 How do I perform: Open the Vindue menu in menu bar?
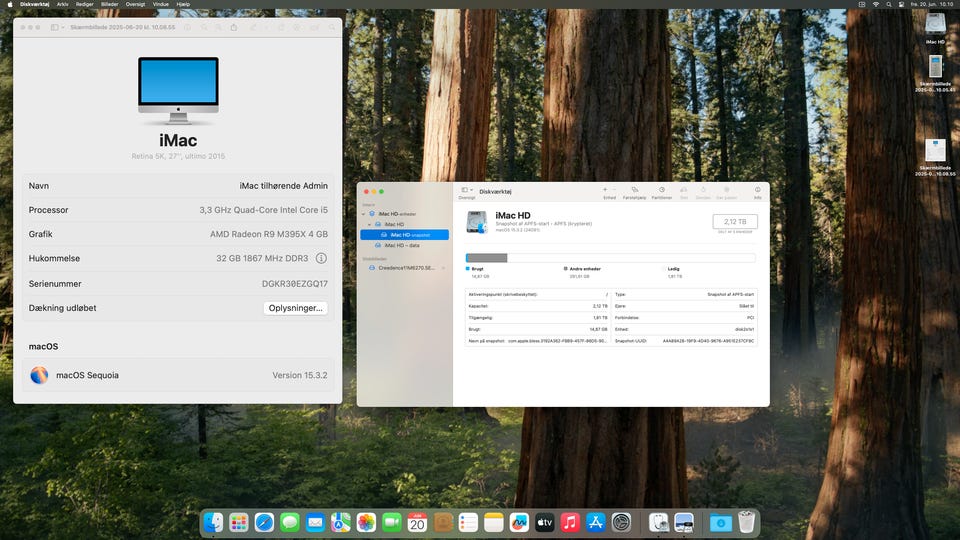point(160,4)
